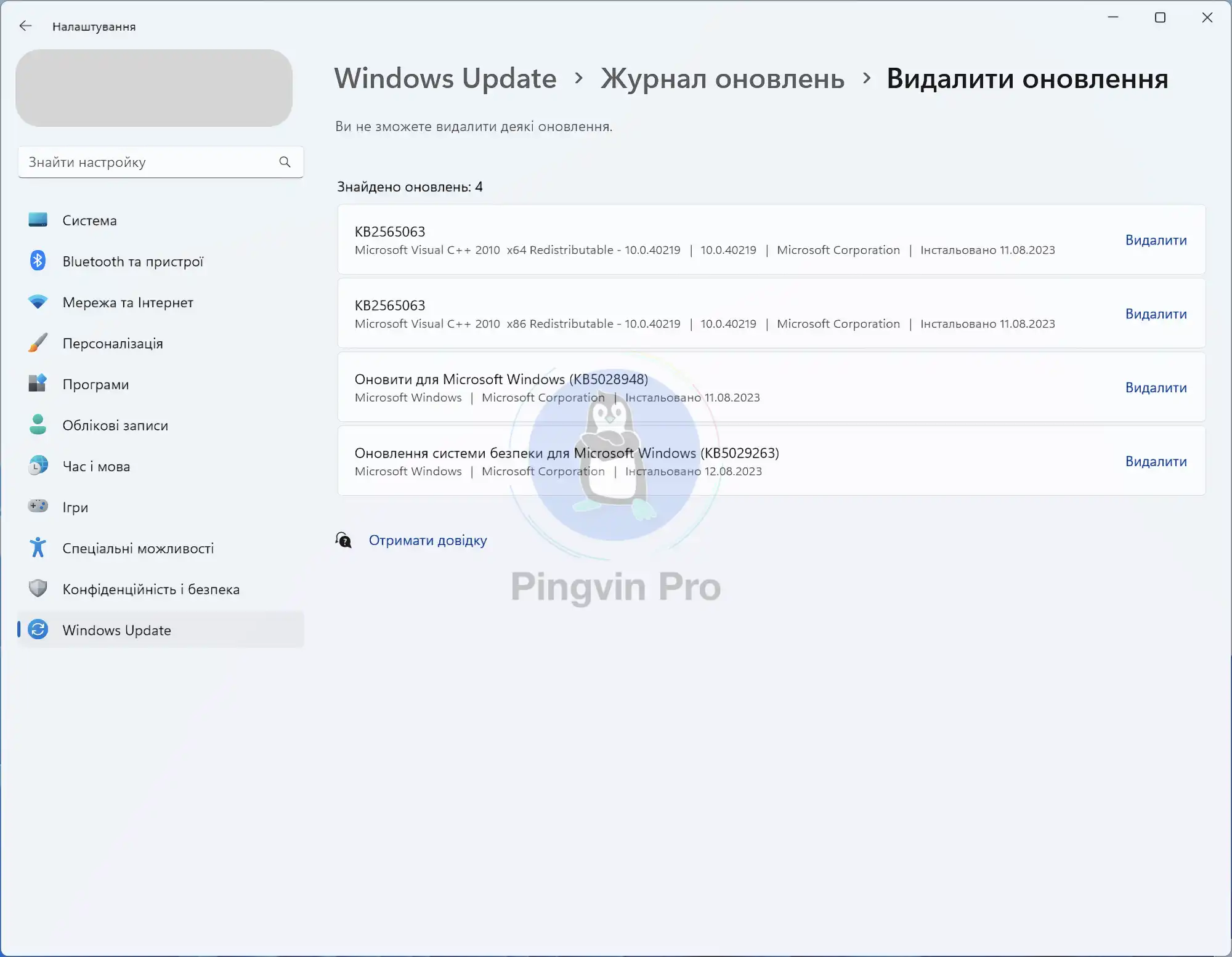Screen dimensions: 1232x957
Task: Maximize the Settings window
Action: point(1160,17)
